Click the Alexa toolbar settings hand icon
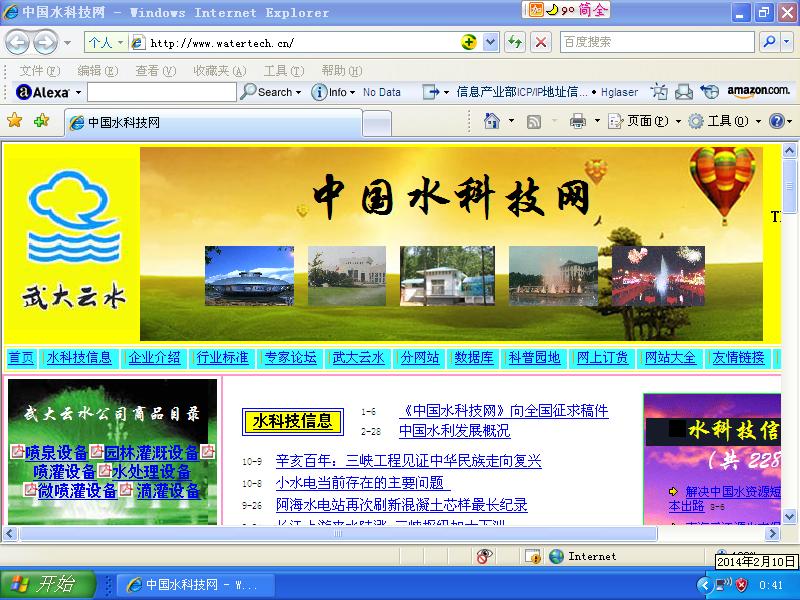Screen dimensions: 800x600 point(659,92)
